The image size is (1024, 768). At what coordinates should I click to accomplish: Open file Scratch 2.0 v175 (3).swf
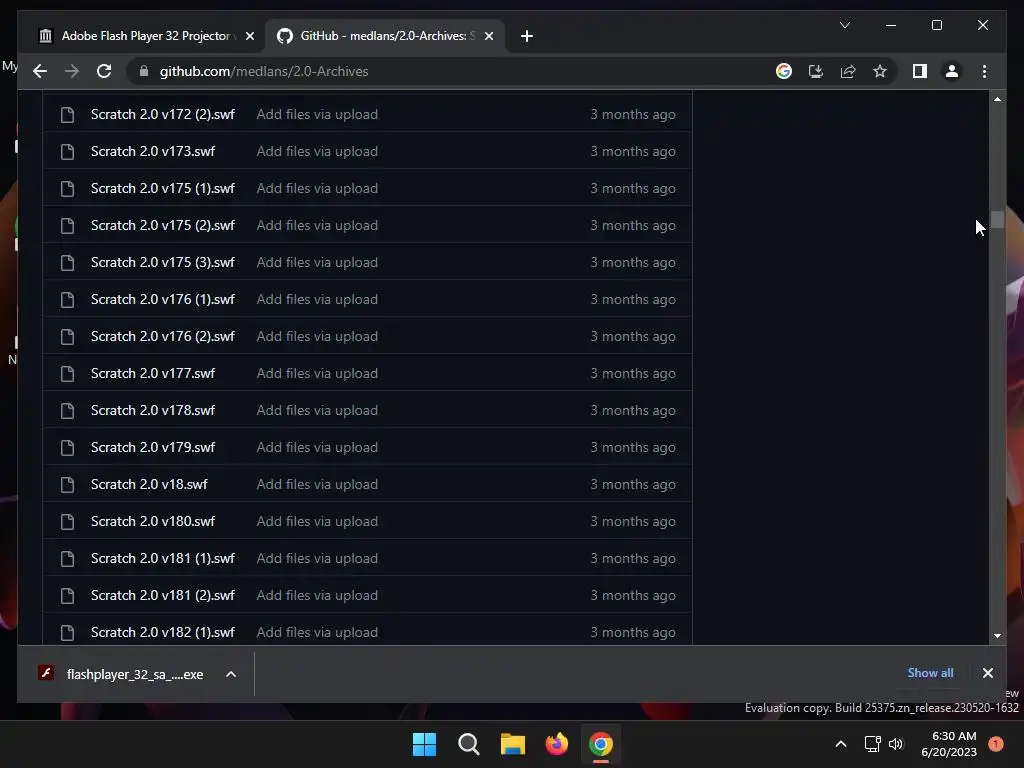(x=163, y=263)
